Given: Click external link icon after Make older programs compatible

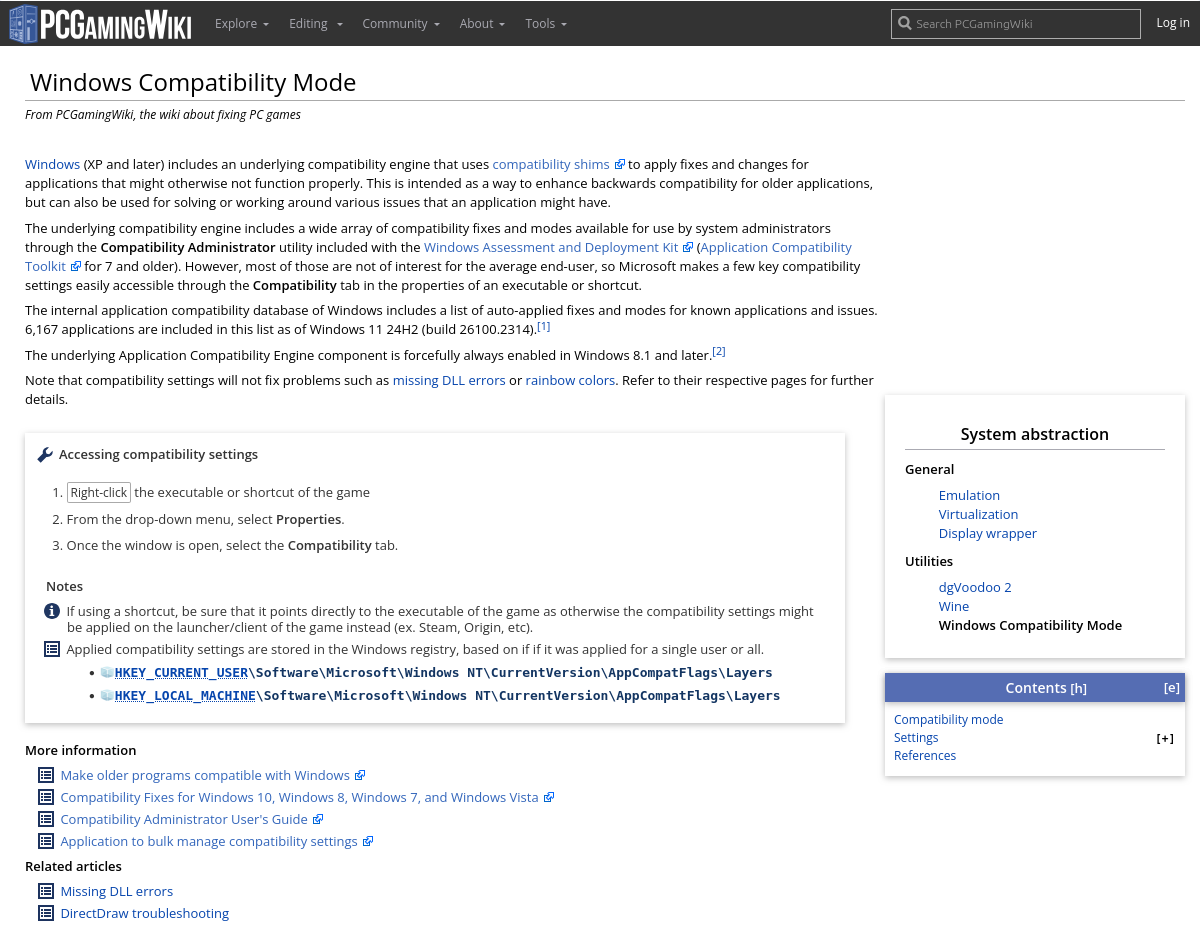Looking at the screenshot, I should [360, 775].
